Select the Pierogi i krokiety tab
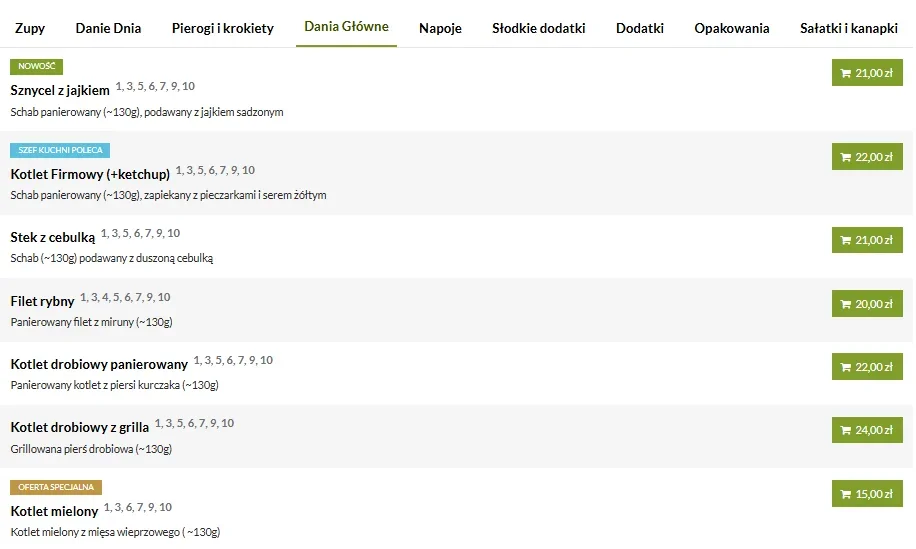This screenshot has height=549, width=916. pyautogui.click(x=222, y=28)
